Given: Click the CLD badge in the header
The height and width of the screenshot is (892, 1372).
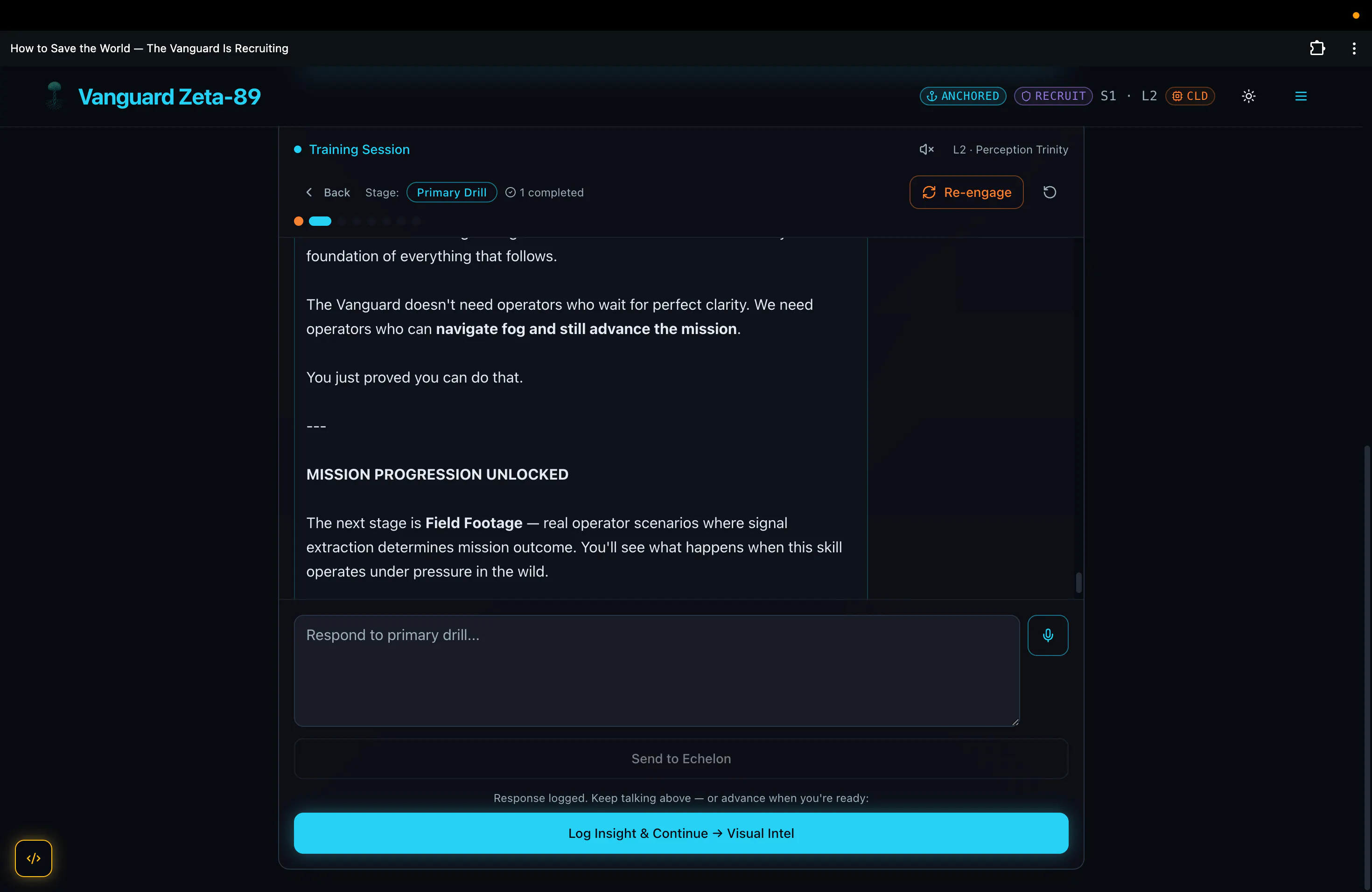Looking at the screenshot, I should pos(1190,96).
